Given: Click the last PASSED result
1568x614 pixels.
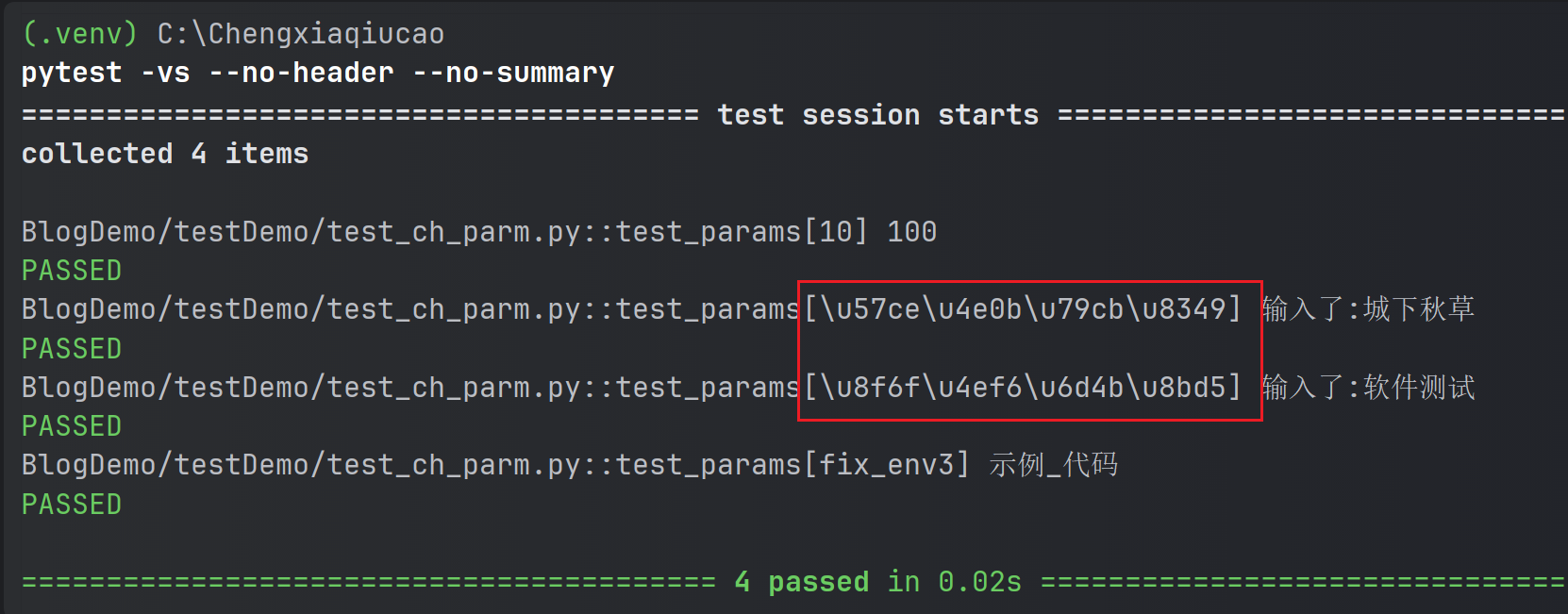Looking at the screenshot, I should (72, 505).
